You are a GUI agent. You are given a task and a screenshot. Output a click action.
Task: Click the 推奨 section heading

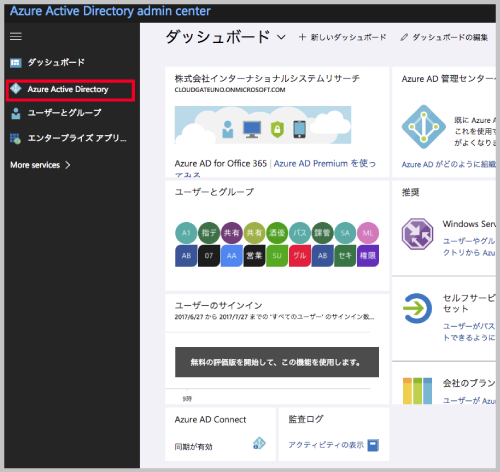point(410,192)
